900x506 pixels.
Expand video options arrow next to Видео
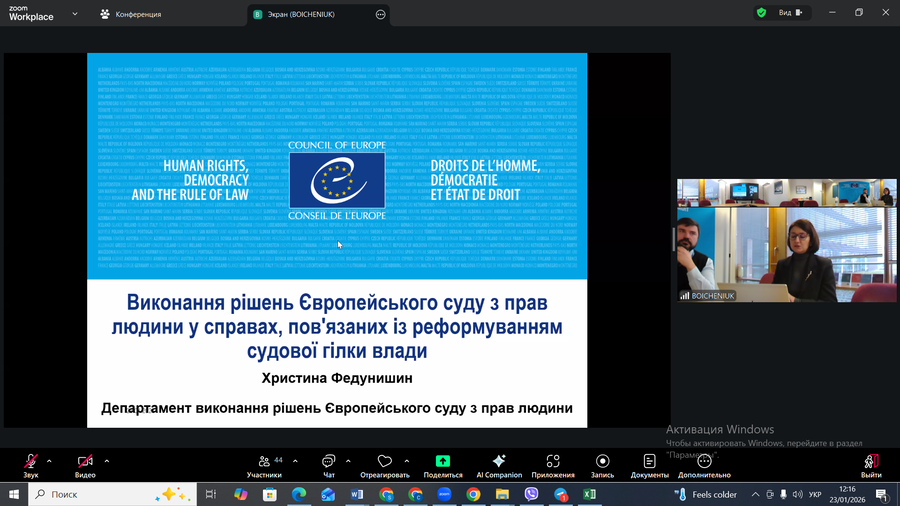(107, 461)
